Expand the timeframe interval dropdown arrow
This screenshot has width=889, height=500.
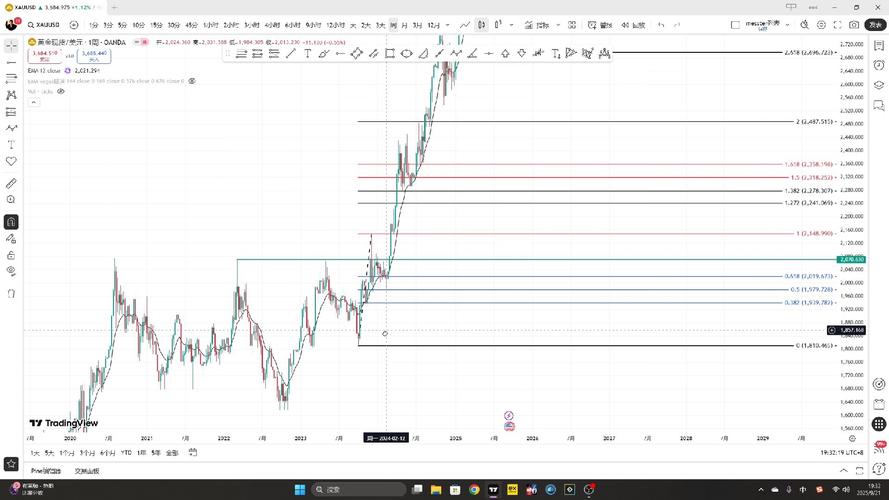[448, 25]
